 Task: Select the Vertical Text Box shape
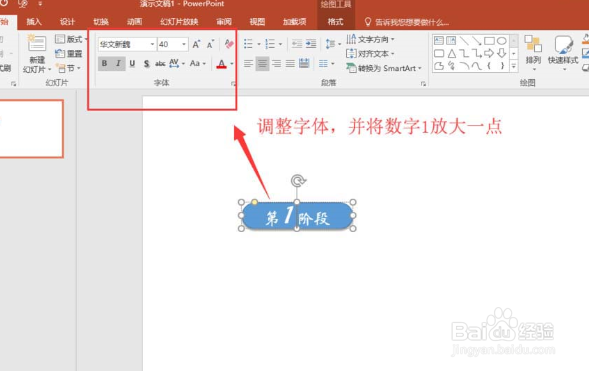(x=451, y=41)
